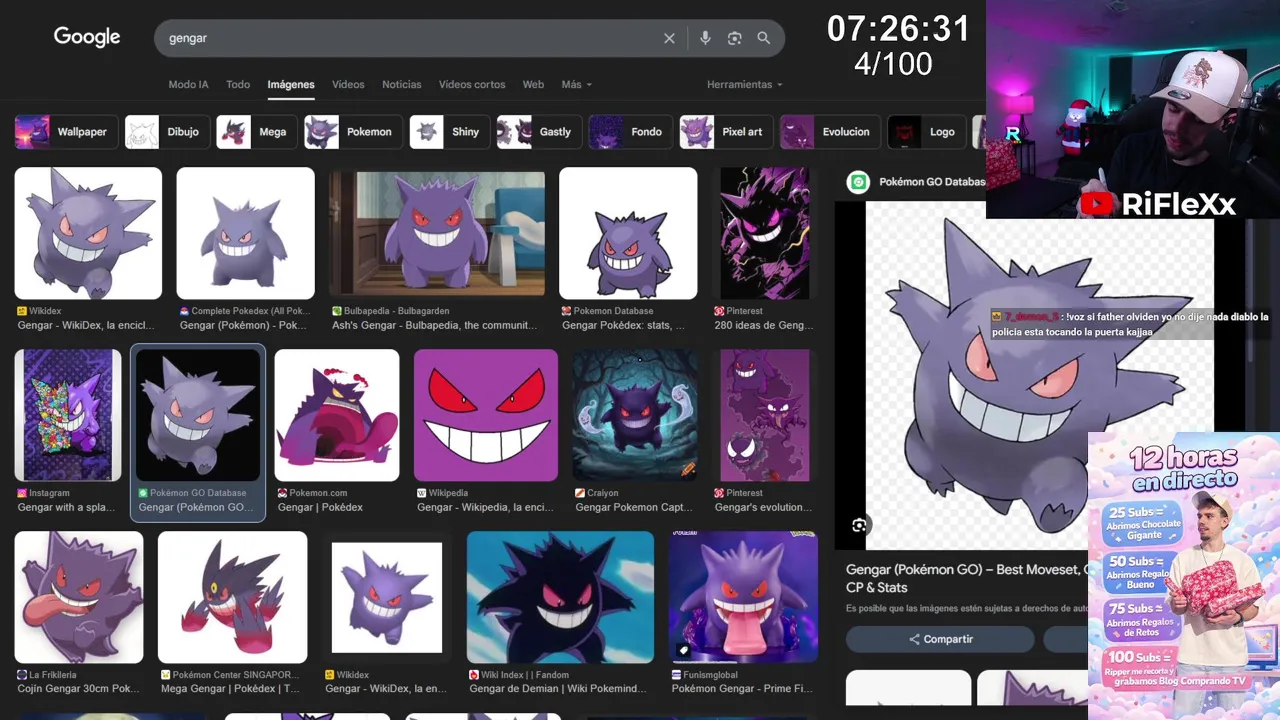Click Funismglobal favicon under figure image
1280x720 pixels.
[x=677, y=675]
